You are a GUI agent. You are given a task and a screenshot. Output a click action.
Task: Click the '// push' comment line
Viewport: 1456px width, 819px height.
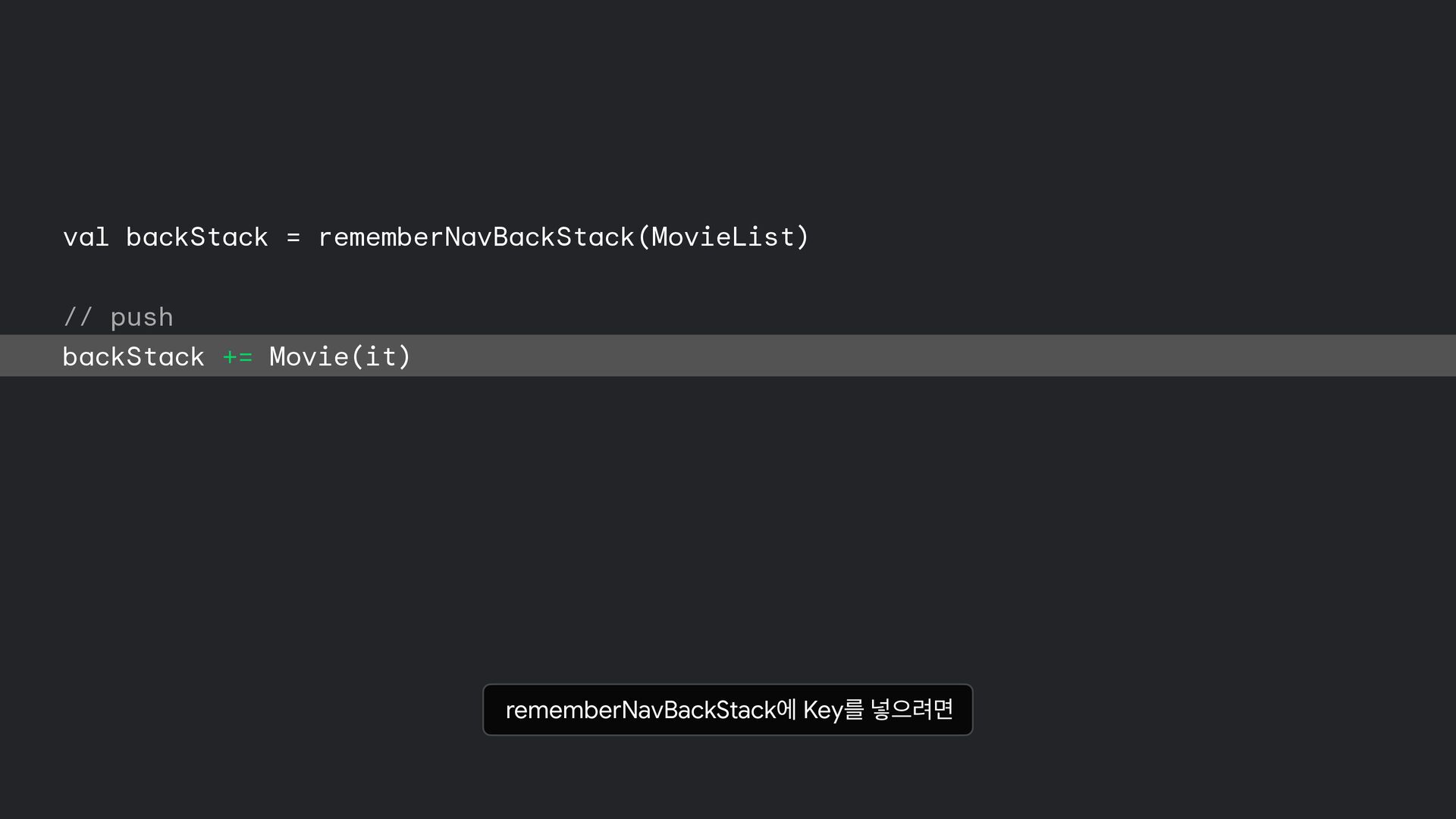tap(118, 317)
